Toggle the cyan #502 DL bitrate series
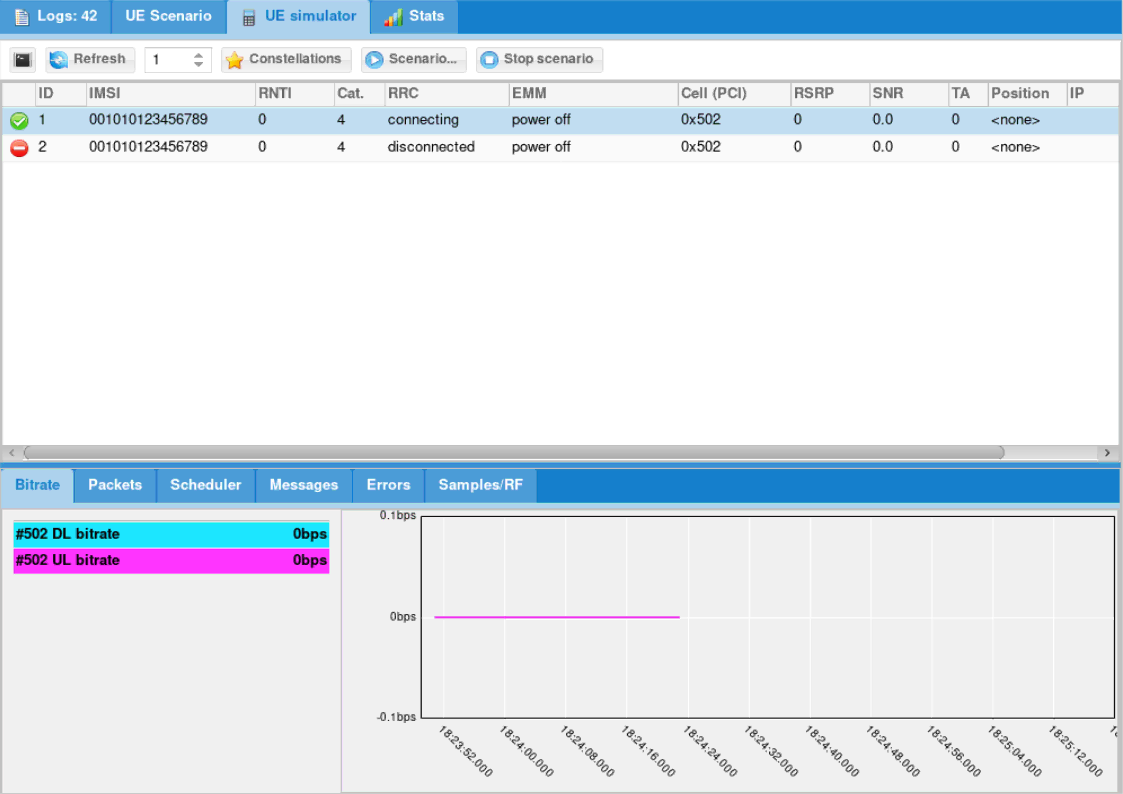 tap(171, 534)
